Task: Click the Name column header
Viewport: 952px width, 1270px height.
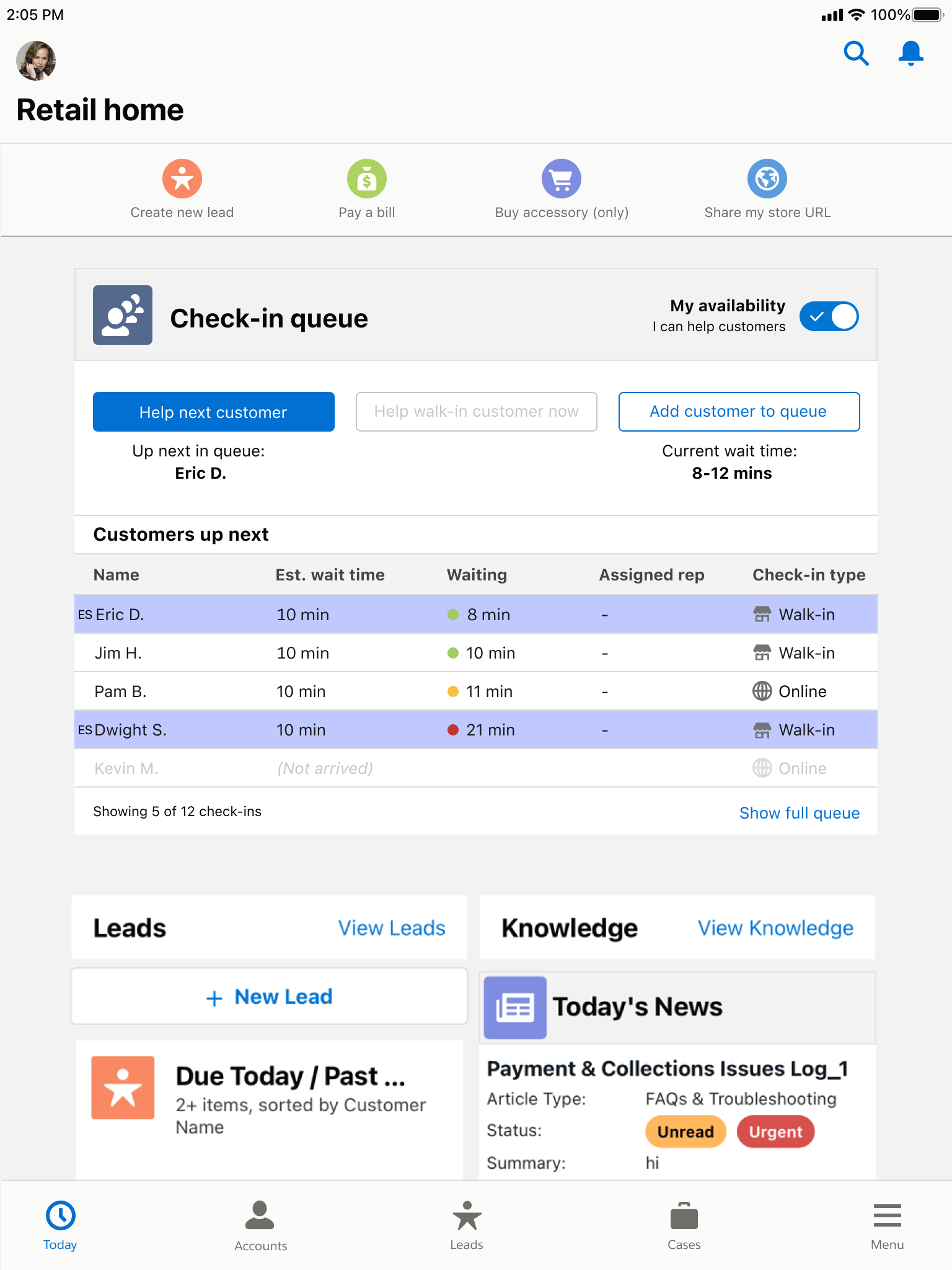Action: (x=117, y=575)
